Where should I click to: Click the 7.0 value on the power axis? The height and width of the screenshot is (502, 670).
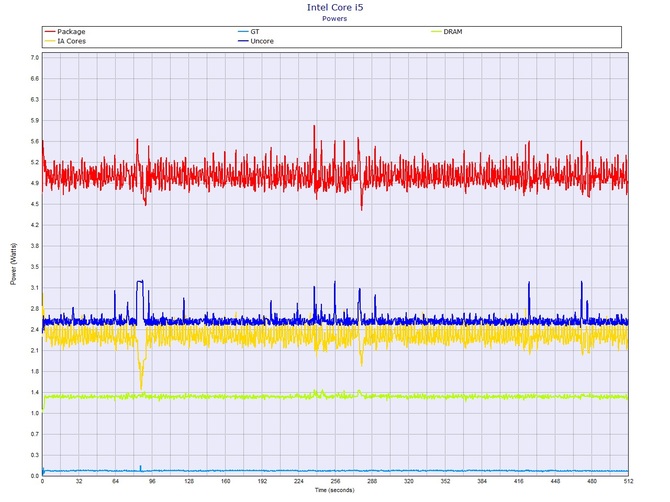pyautogui.click(x=35, y=58)
